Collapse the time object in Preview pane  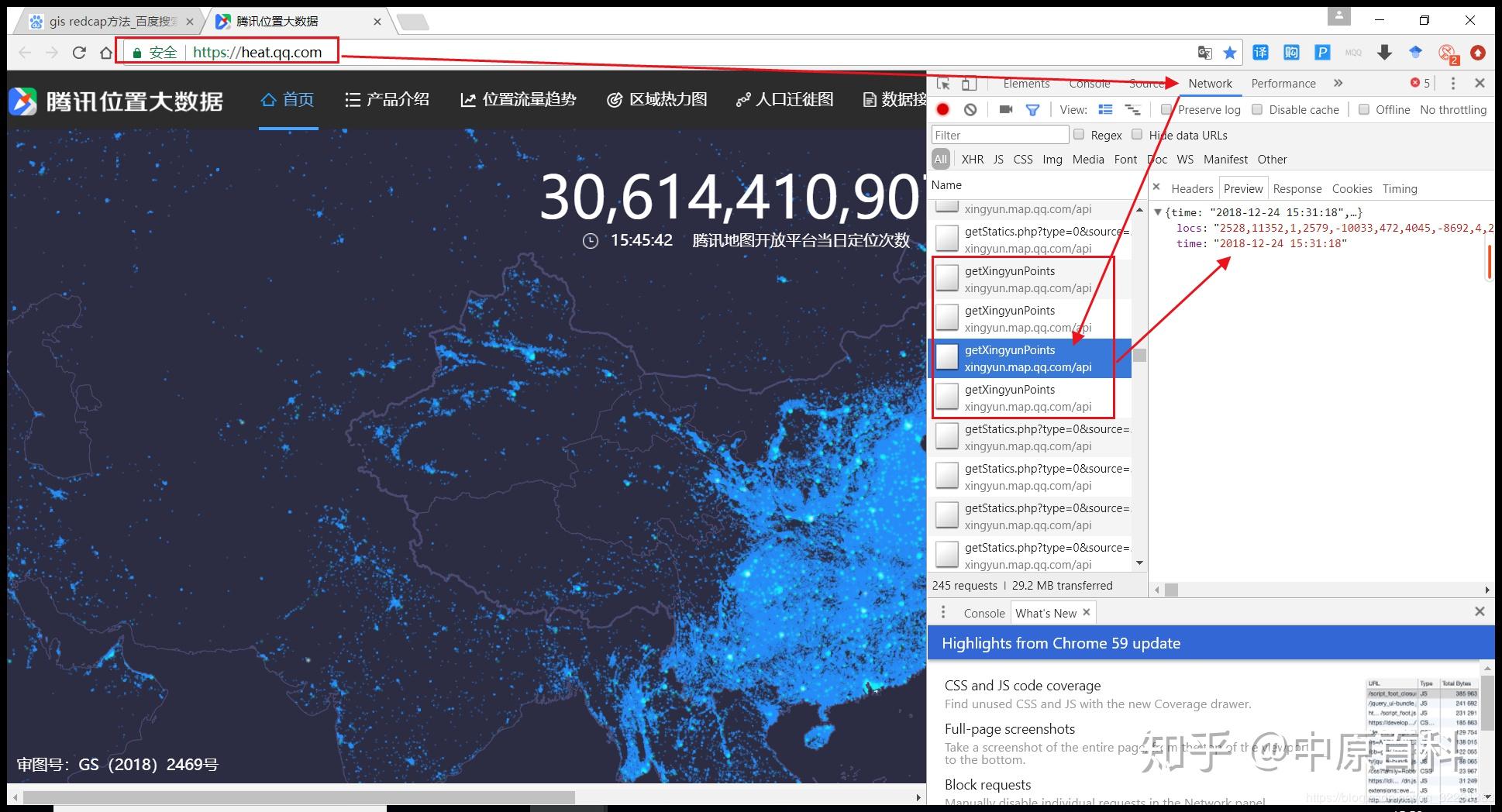1158,212
